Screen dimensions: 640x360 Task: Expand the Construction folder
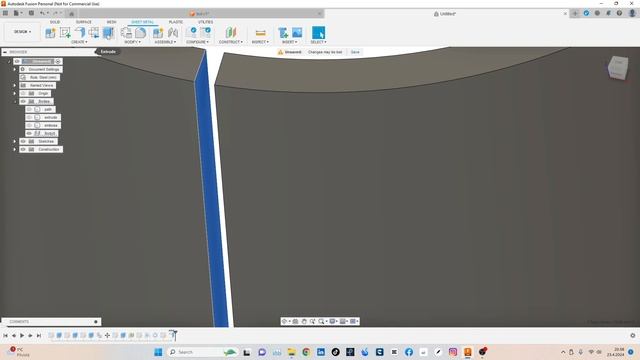pyautogui.click(x=15, y=149)
